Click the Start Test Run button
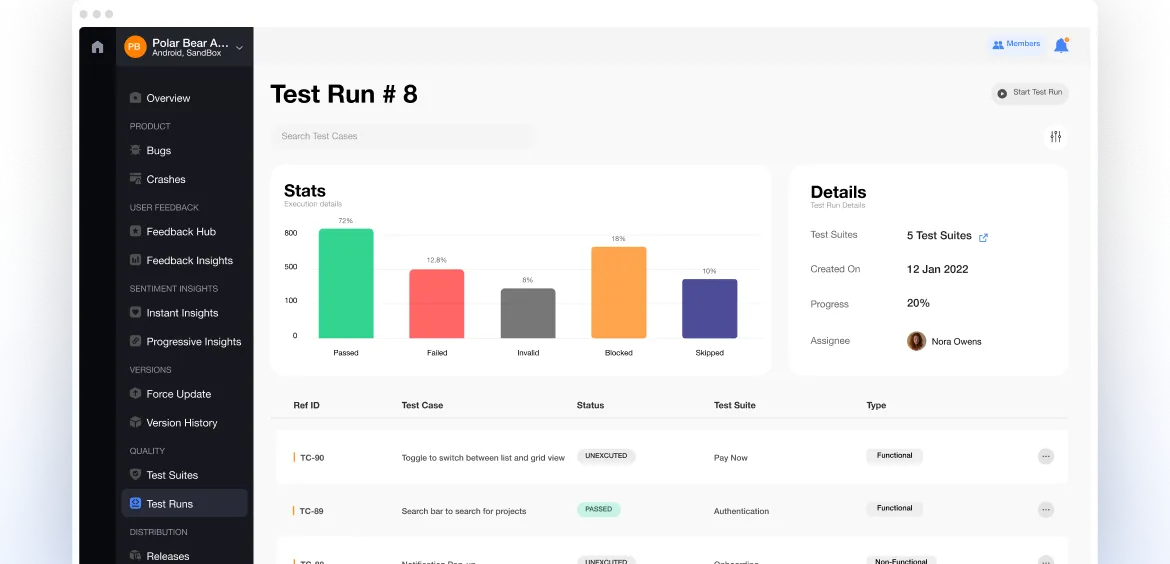The image size is (1170, 564). coord(1029,93)
